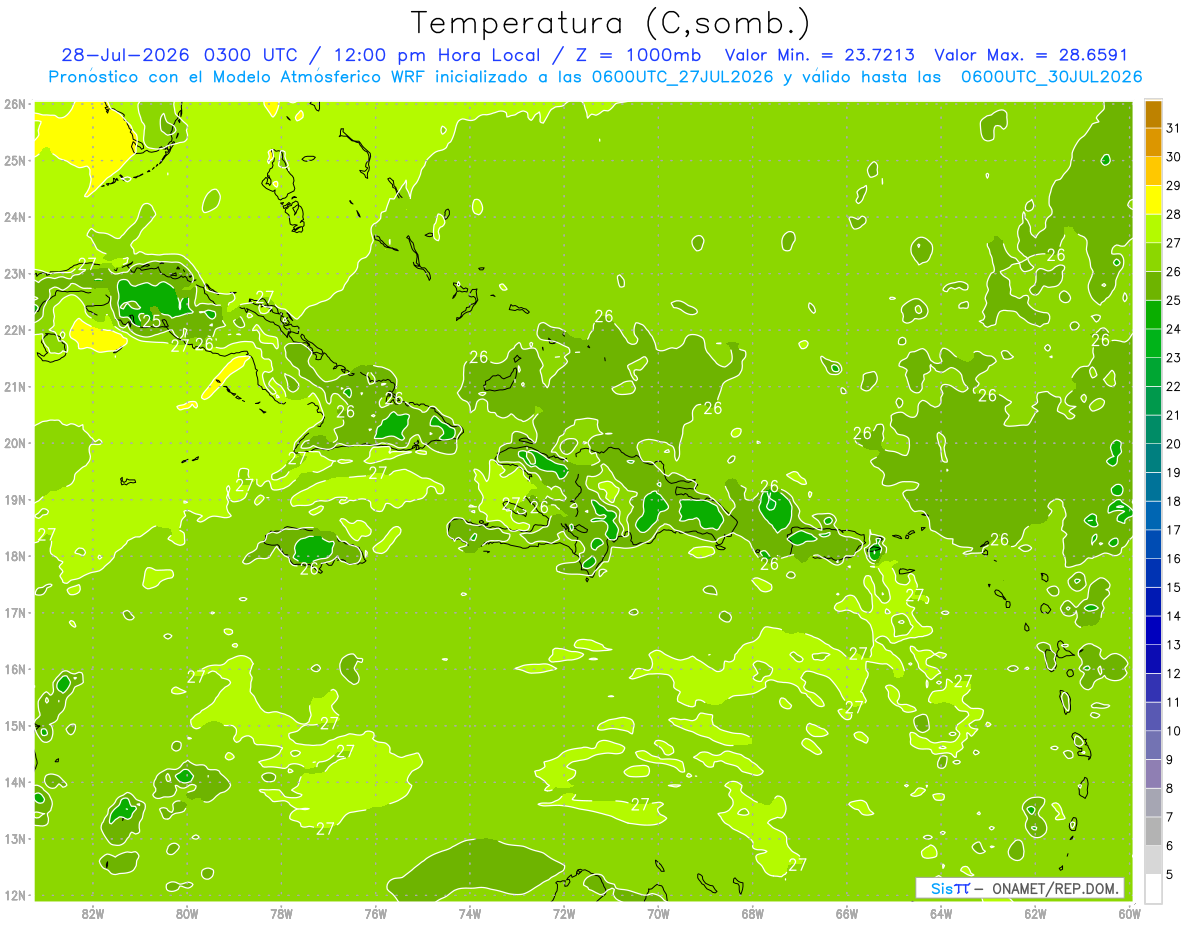
Task: Click the '26N' latitude axis label
Action: click(14, 104)
